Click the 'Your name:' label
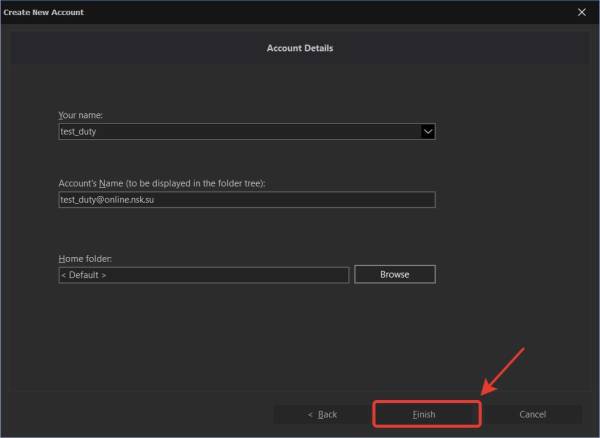Image resolution: width=600 pixels, height=438 pixels. coord(80,116)
